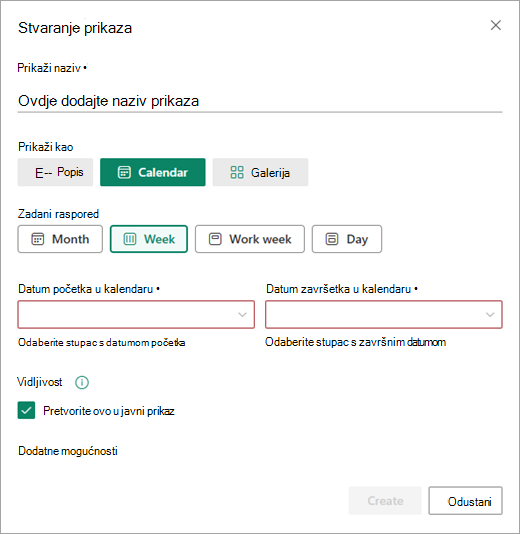Choose the Calendar view type icon

tap(124, 172)
